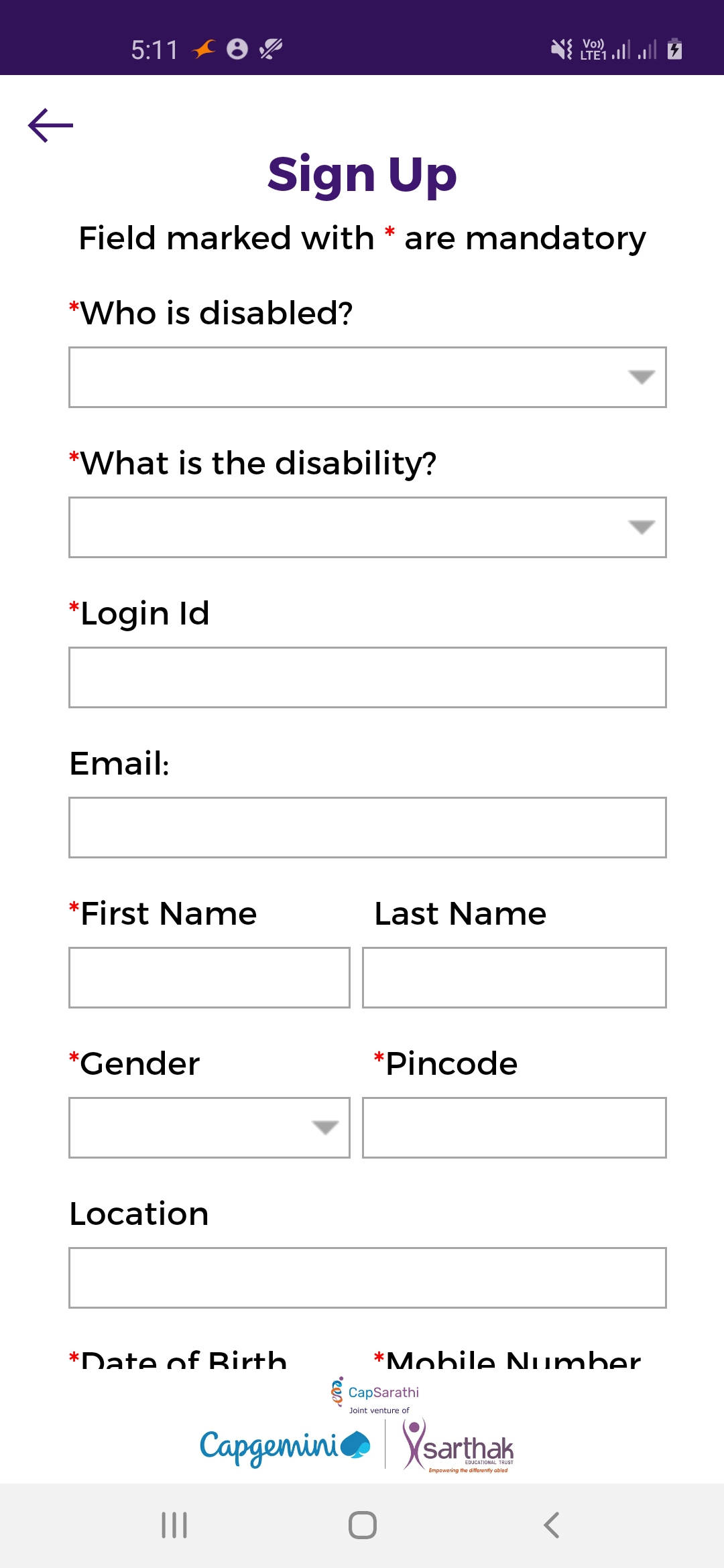Image resolution: width=724 pixels, height=1568 pixels.
Task: Tap the battery charging icon in status bar
Action: pyautogui.click(x=675, y=49)
